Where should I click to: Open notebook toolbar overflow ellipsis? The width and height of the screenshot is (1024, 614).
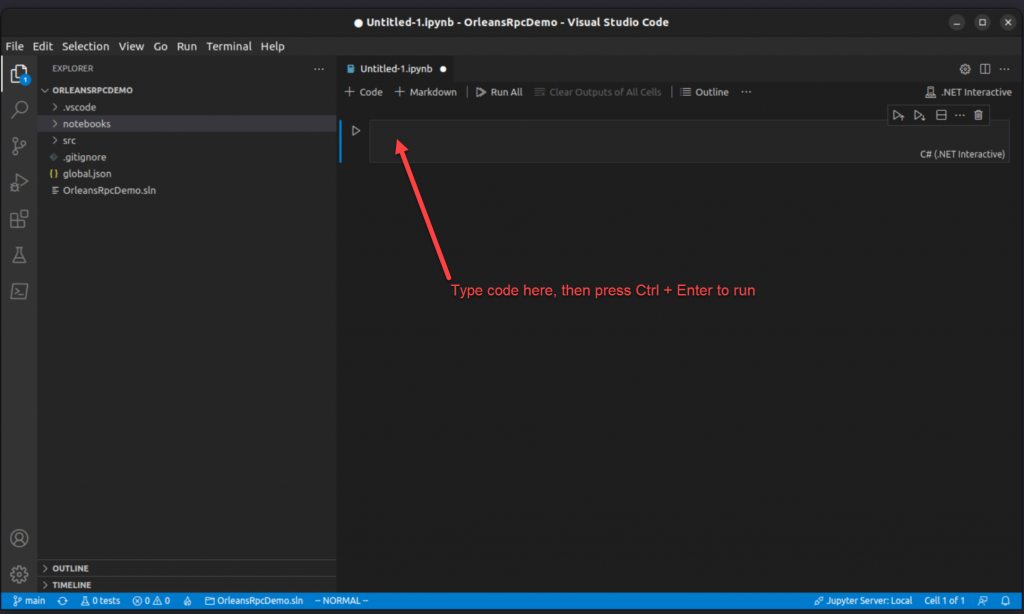point(746,92)
